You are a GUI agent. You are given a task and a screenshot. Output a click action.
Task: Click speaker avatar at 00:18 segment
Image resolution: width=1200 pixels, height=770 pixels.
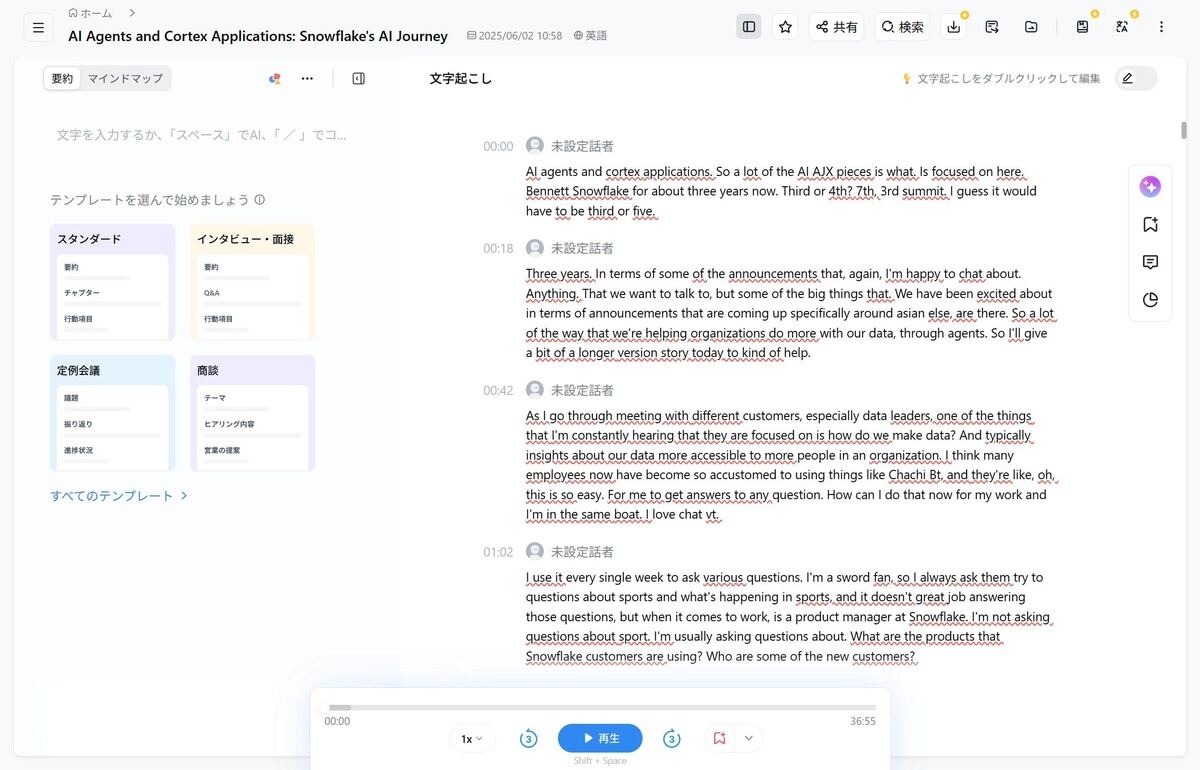click(535, 248)
